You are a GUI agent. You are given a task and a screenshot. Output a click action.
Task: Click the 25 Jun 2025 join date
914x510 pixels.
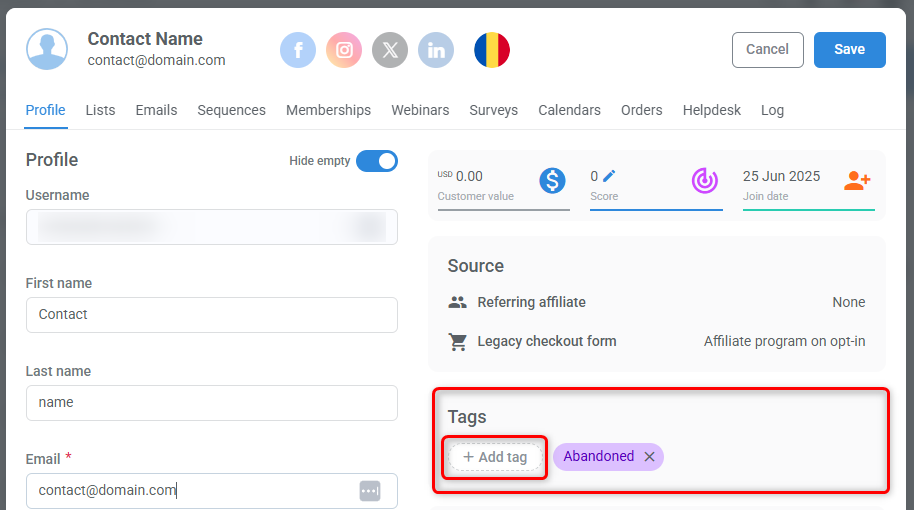tap(781, 176)
